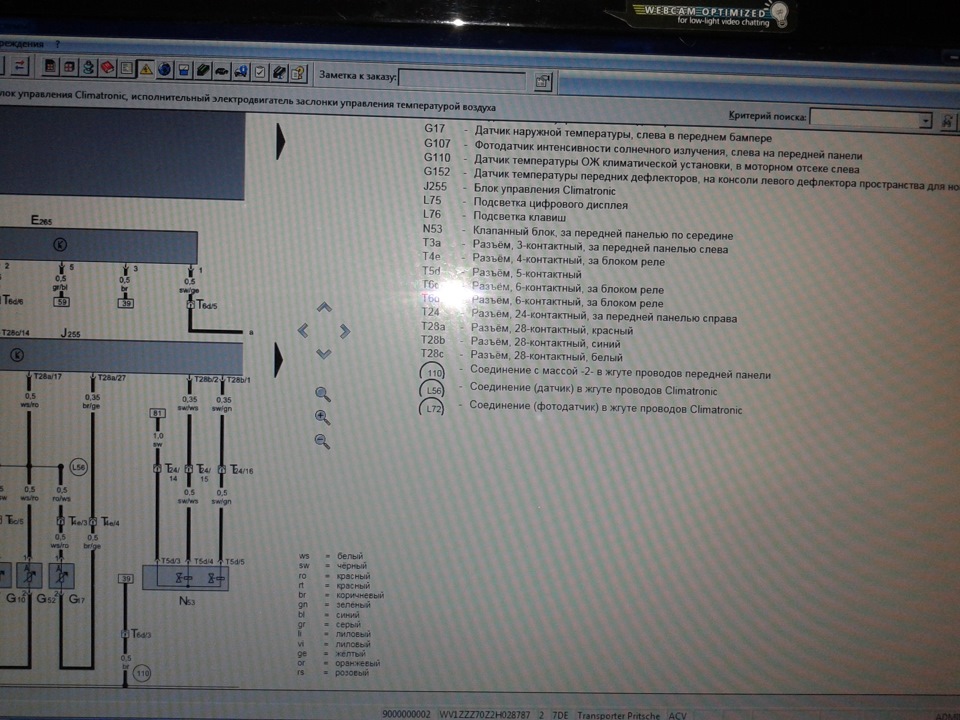Viewport: 960px width, 720px height.
Task: Select legend entry T28a red 28-pin connector
Action: [x=527, y=329]
